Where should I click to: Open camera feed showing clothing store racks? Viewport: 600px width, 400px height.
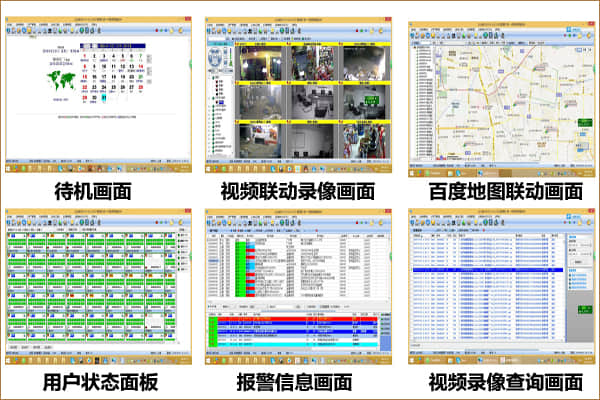tap(364, 141)
